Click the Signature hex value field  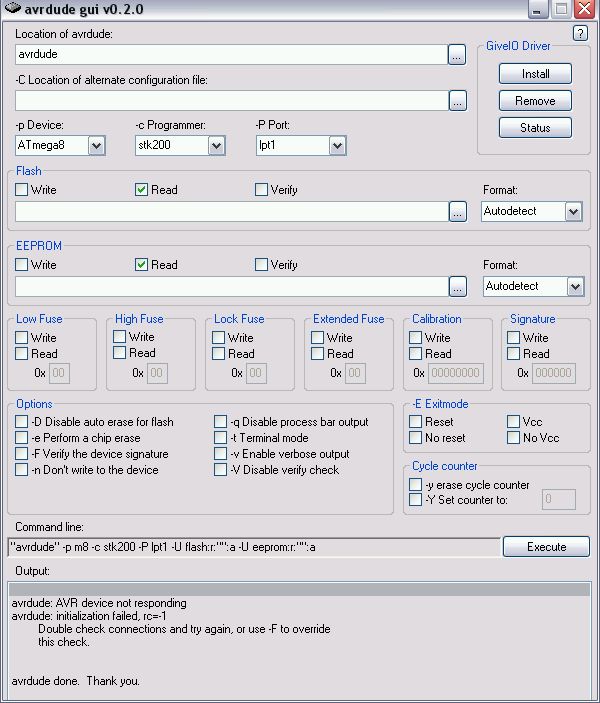554,373
